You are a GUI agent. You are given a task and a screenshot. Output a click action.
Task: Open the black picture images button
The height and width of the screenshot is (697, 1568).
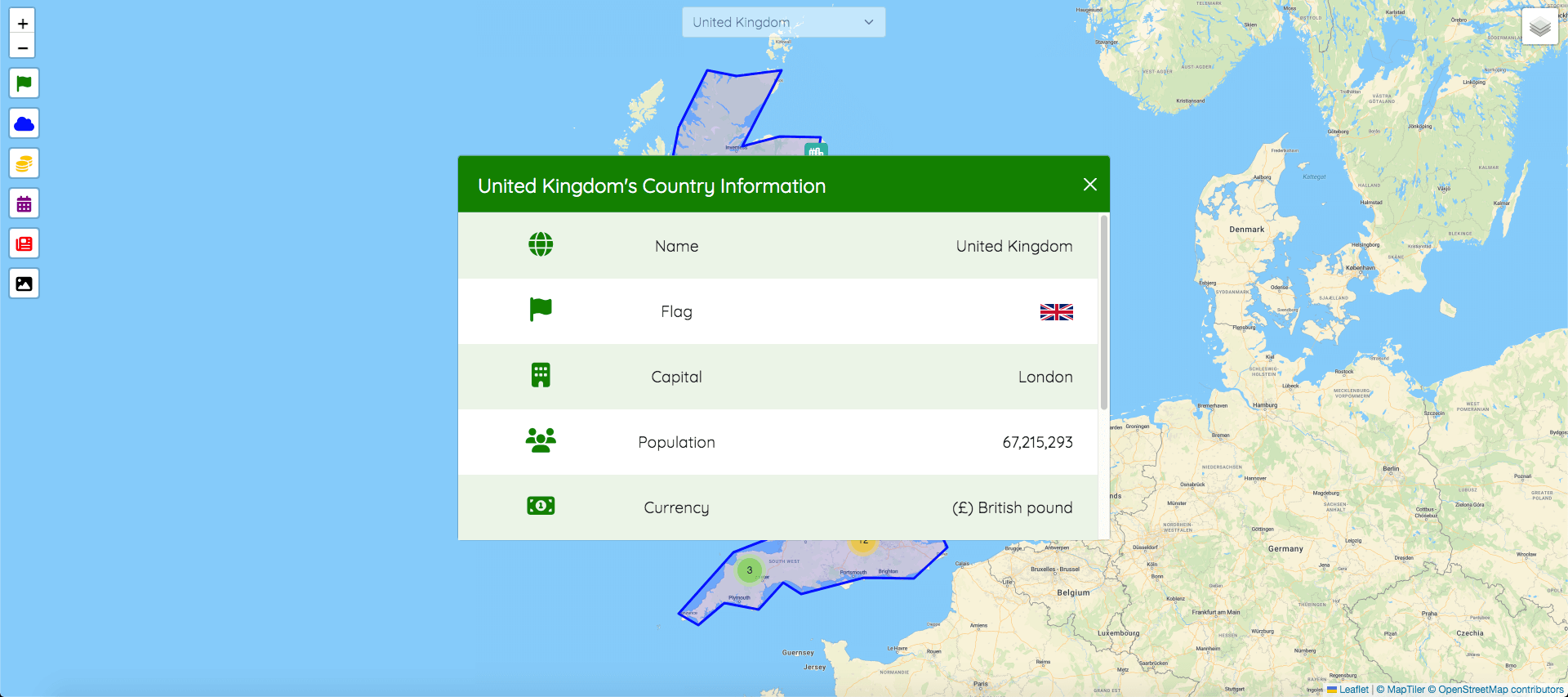click(x=24, y=284)
